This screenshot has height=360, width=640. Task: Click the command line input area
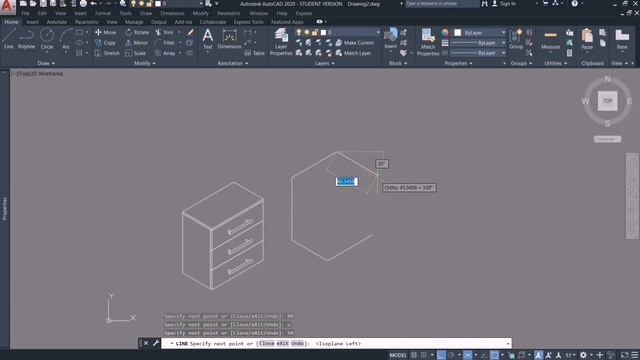point(336,343)
